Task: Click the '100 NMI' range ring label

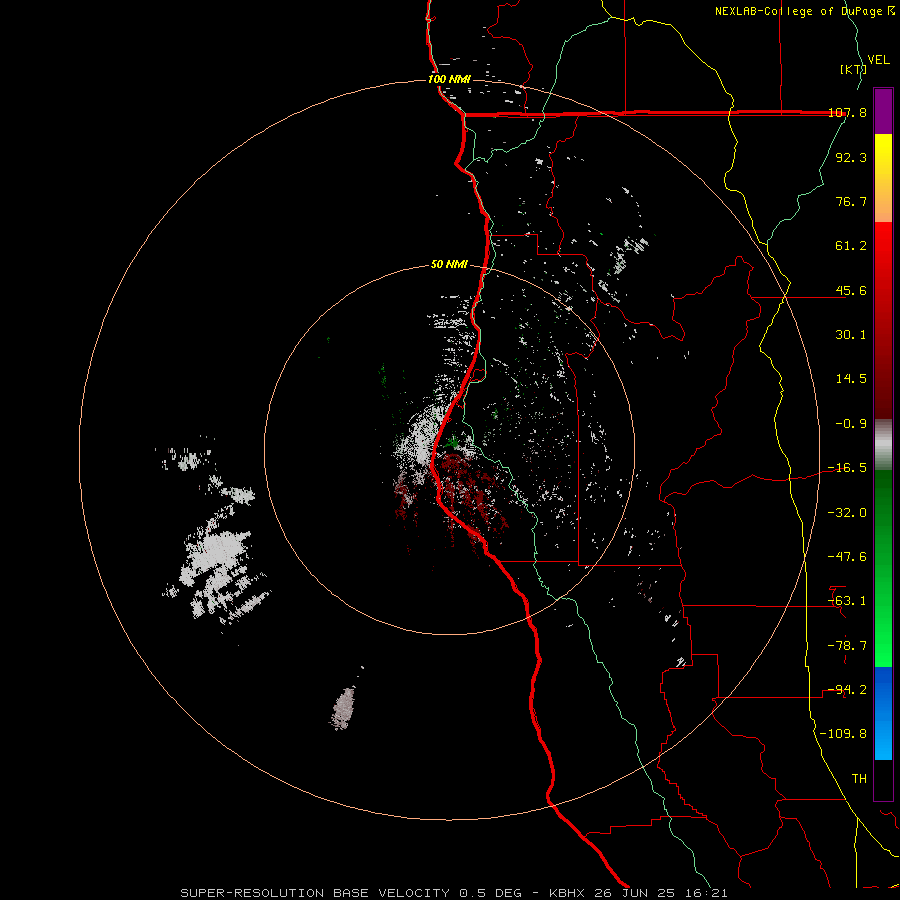Action: click(x=449, y=79)
